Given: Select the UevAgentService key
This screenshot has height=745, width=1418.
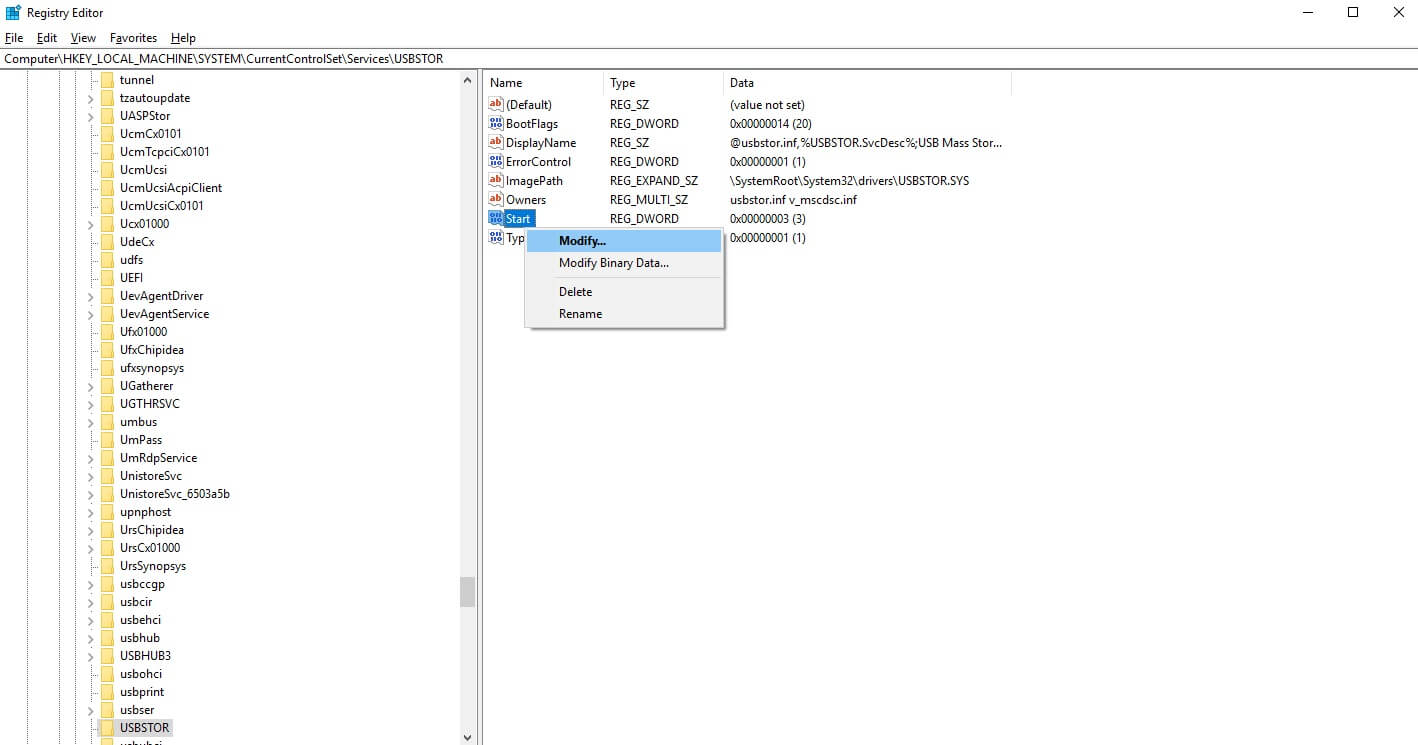Looking at the screenshot, I should click(x=164, y=313).
